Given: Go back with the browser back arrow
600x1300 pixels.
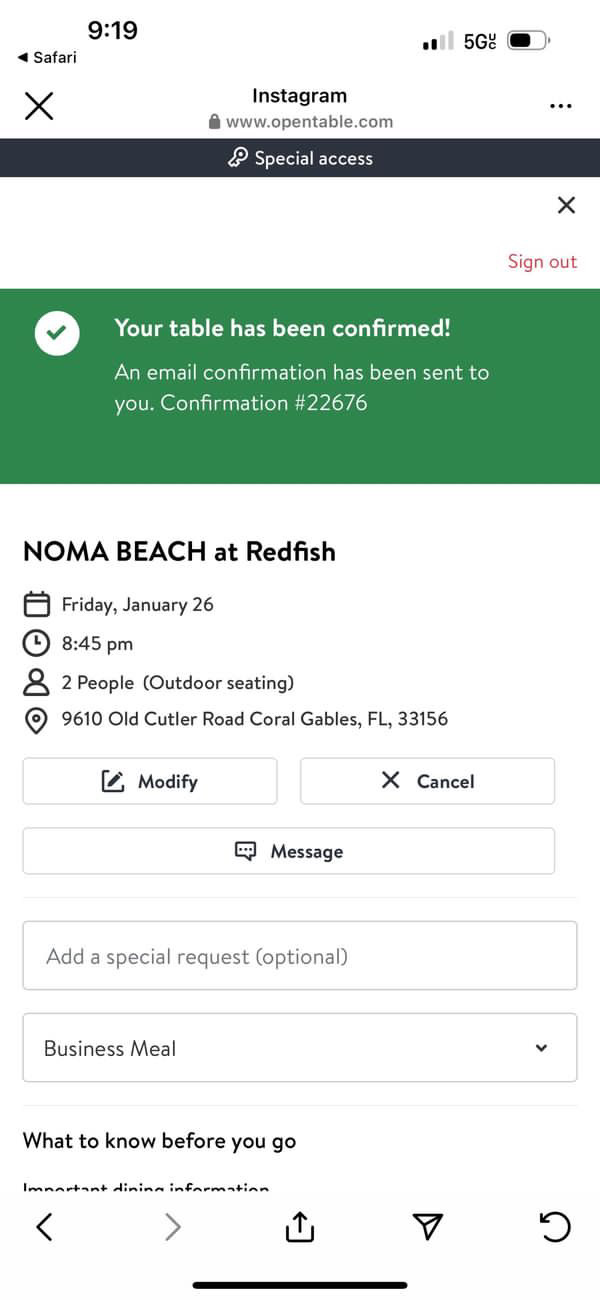Looking at the screenshot, I should pos(44,1227).
